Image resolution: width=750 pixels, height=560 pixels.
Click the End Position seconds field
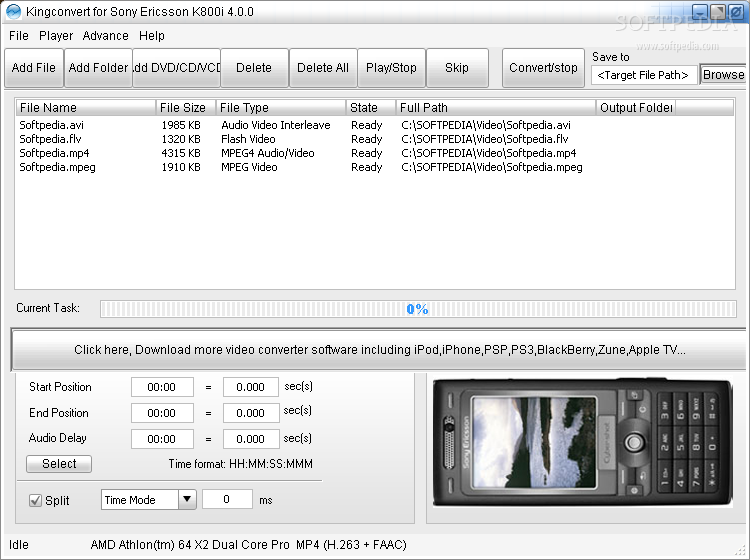pos(251,413)
